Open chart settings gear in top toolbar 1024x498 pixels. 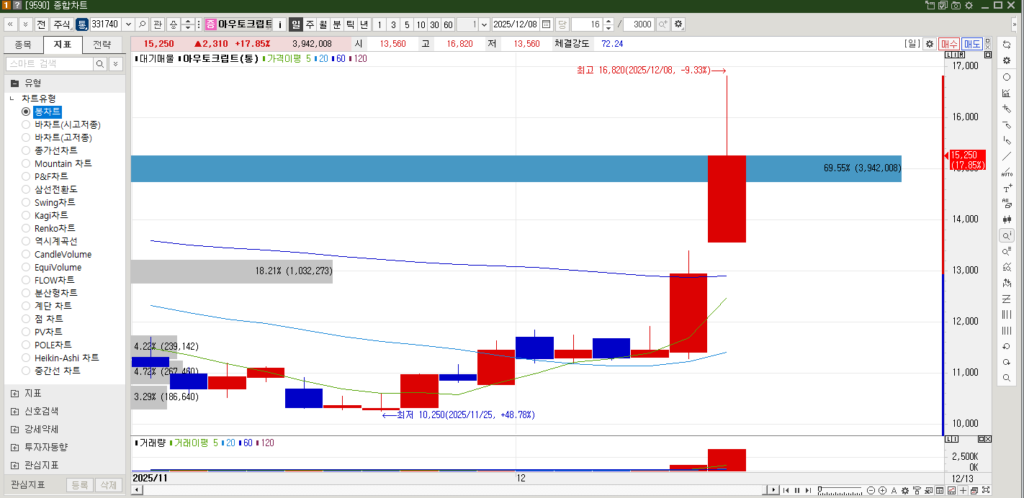680,24
